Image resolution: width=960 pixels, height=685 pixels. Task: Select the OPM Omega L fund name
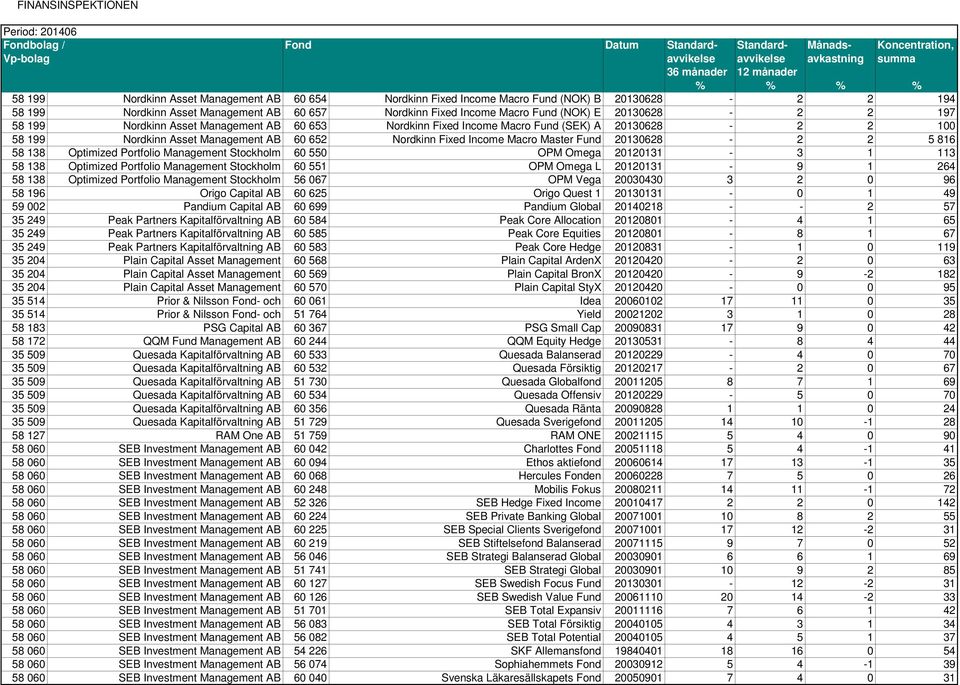[564, 167]
